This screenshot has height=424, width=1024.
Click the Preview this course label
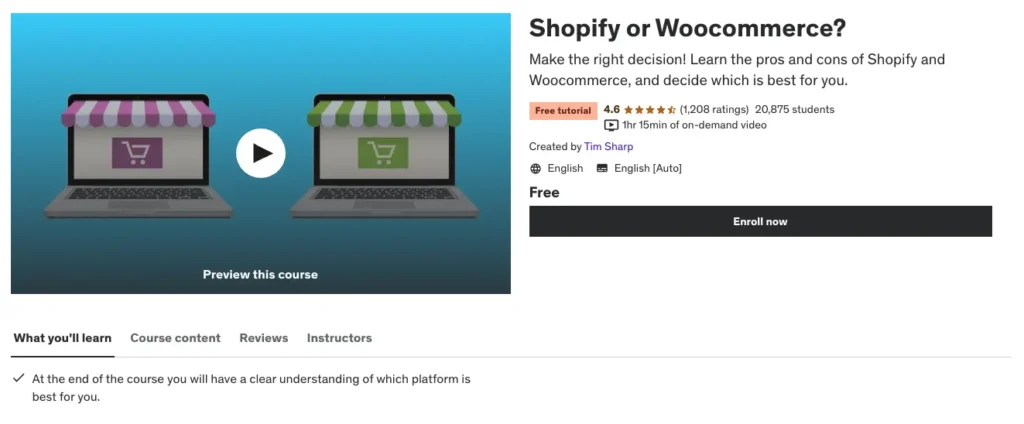pos(260,274)
